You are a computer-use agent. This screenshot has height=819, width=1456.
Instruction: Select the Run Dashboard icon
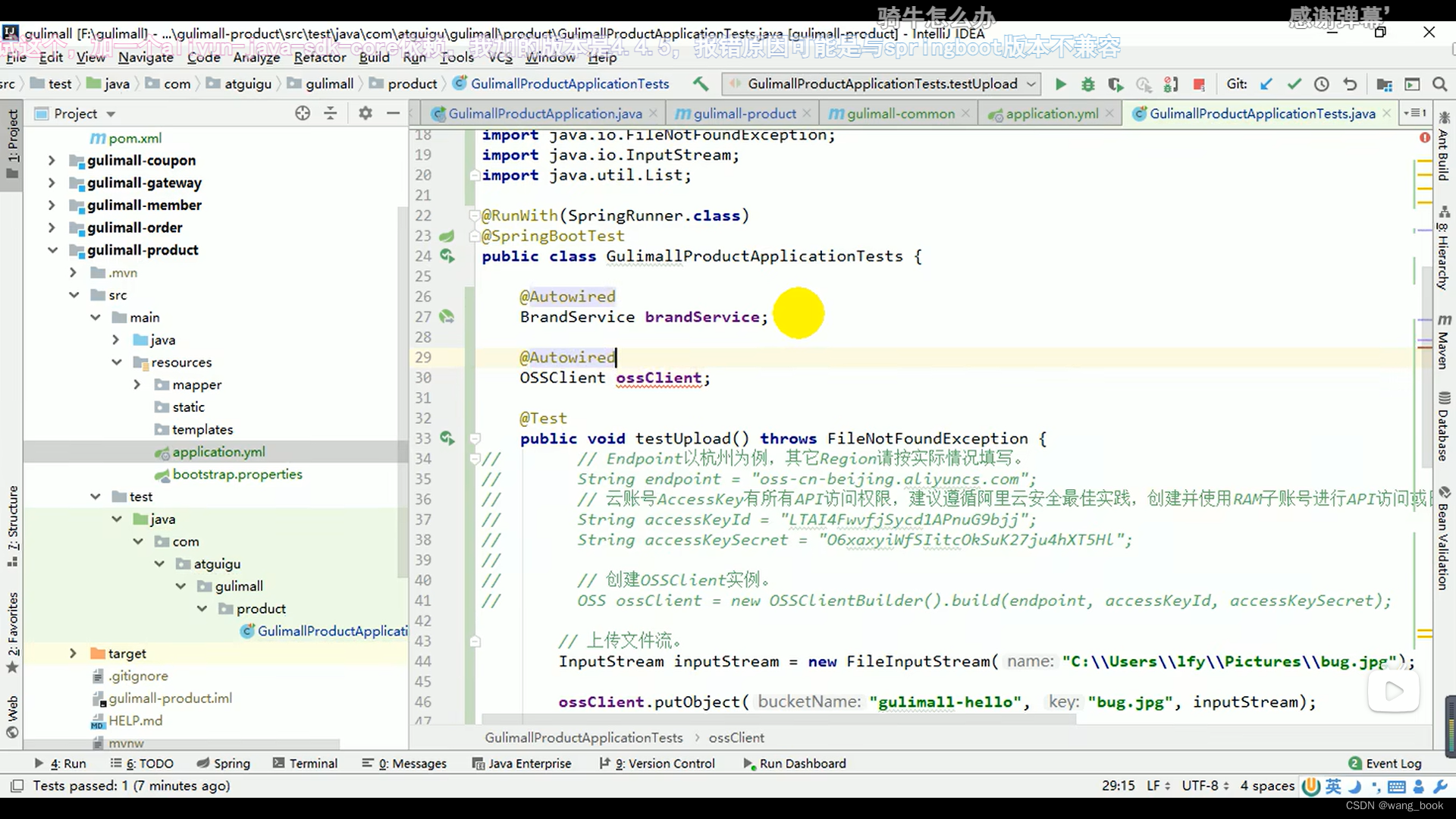click(x=749, y=764)
